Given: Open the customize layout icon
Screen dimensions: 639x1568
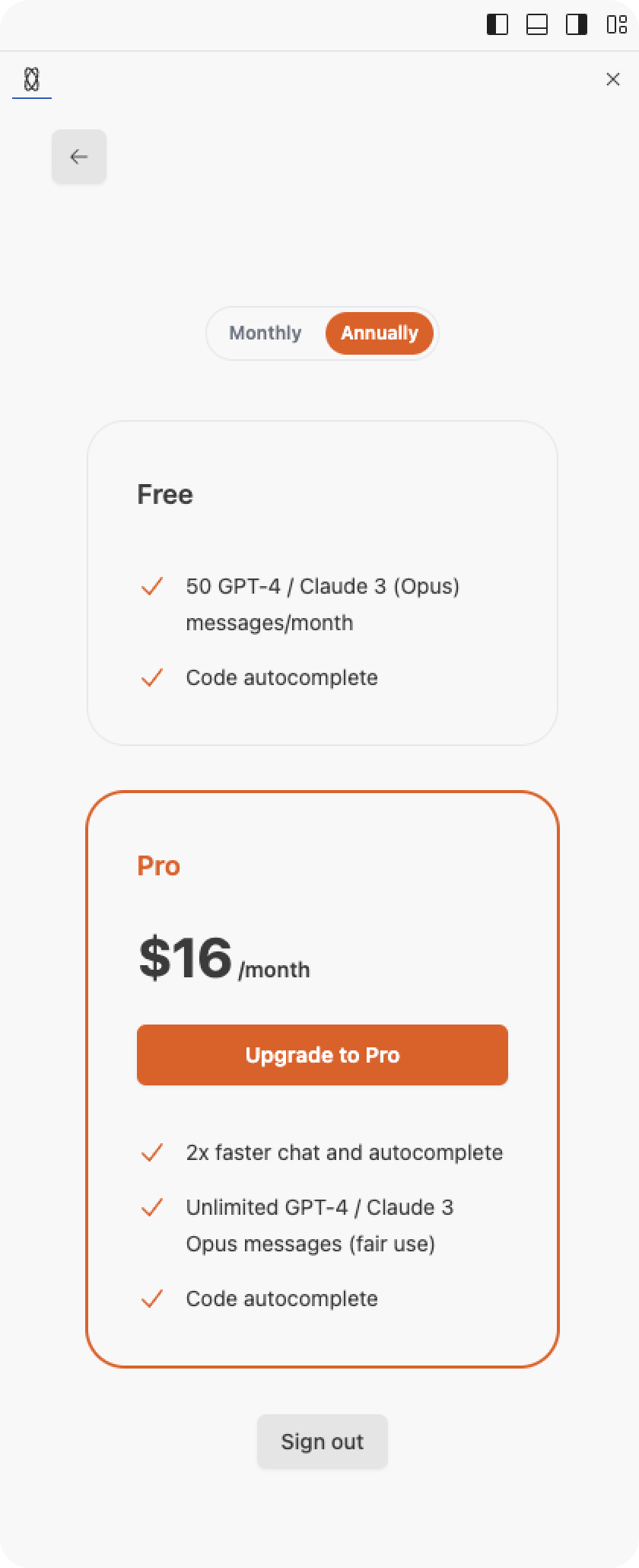Looking at the screenshot, I should pyautogui.click(x=616, y=25).
